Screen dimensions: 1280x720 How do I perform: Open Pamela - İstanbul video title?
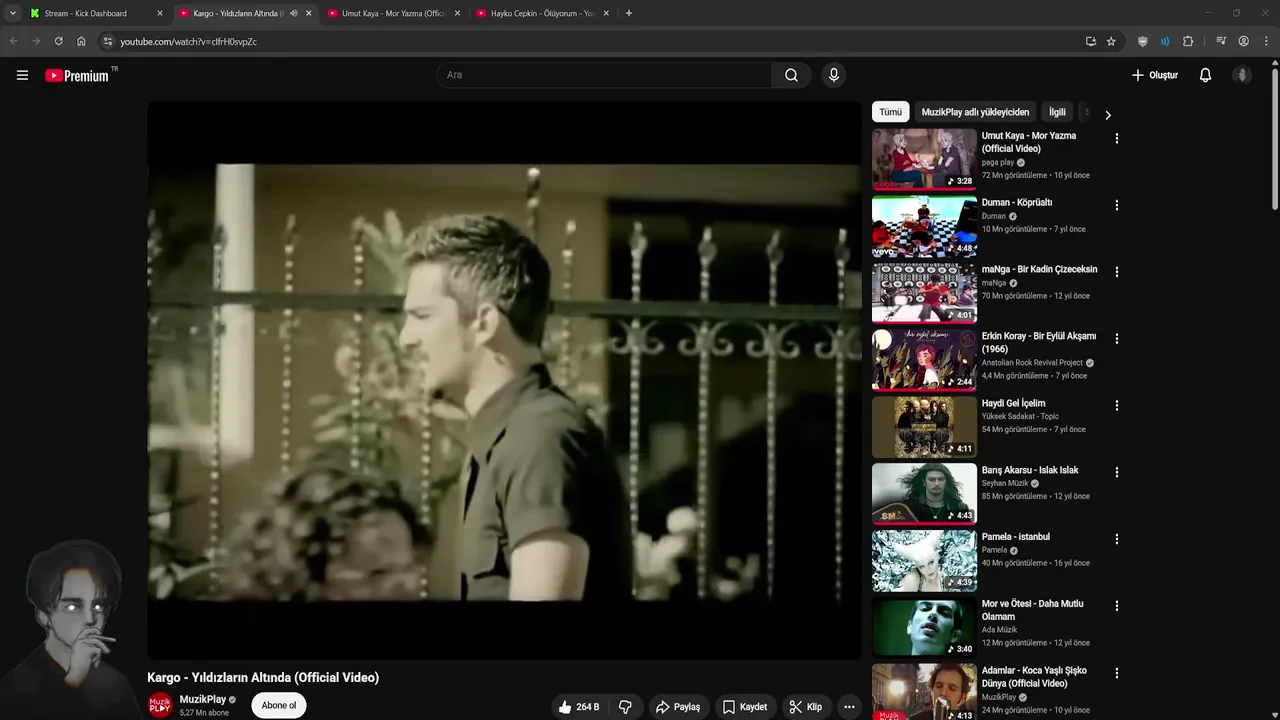pyautogui.click(x=1016, y=537)
